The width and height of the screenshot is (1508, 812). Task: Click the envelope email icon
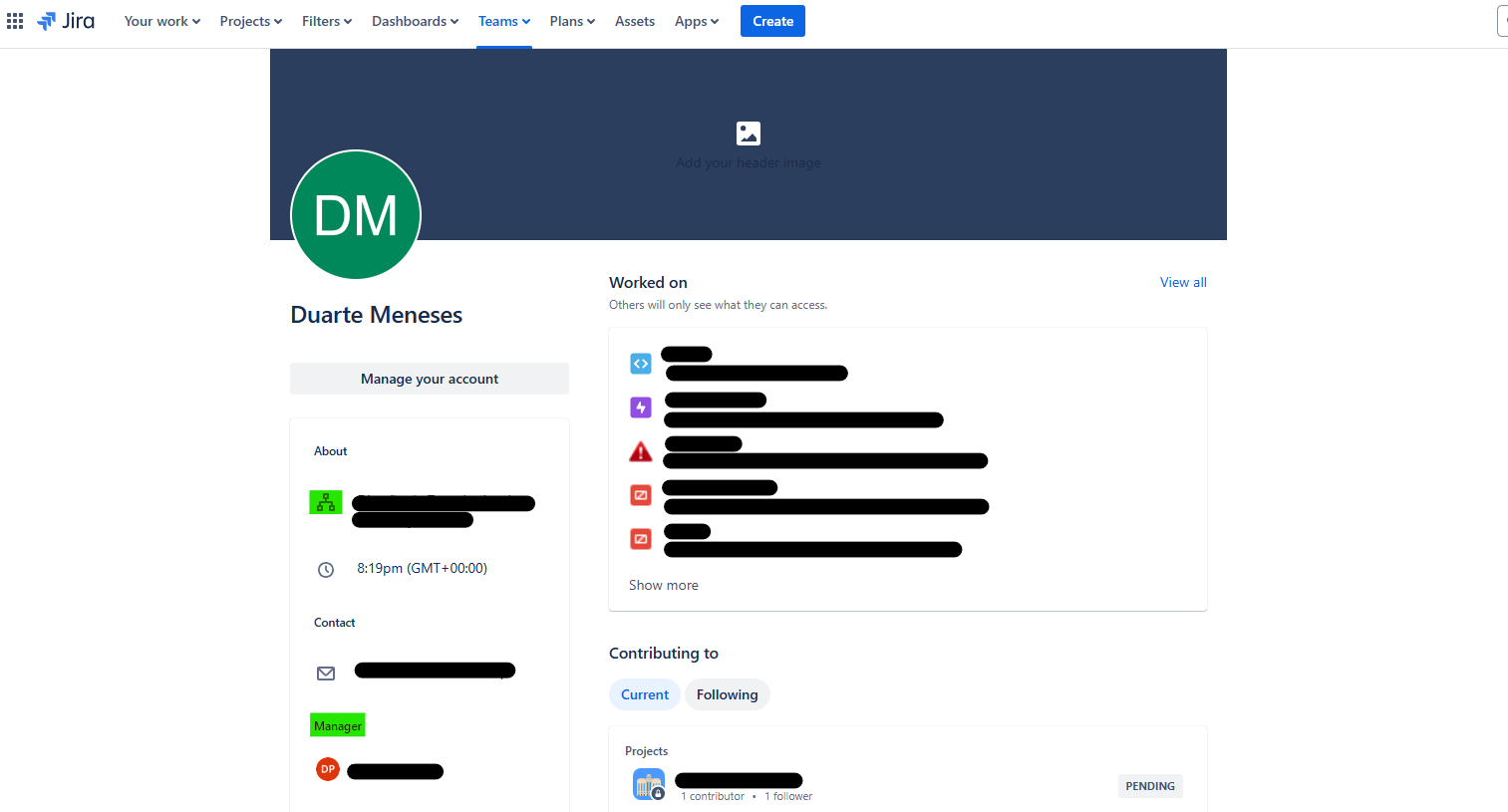coord(326,674)
